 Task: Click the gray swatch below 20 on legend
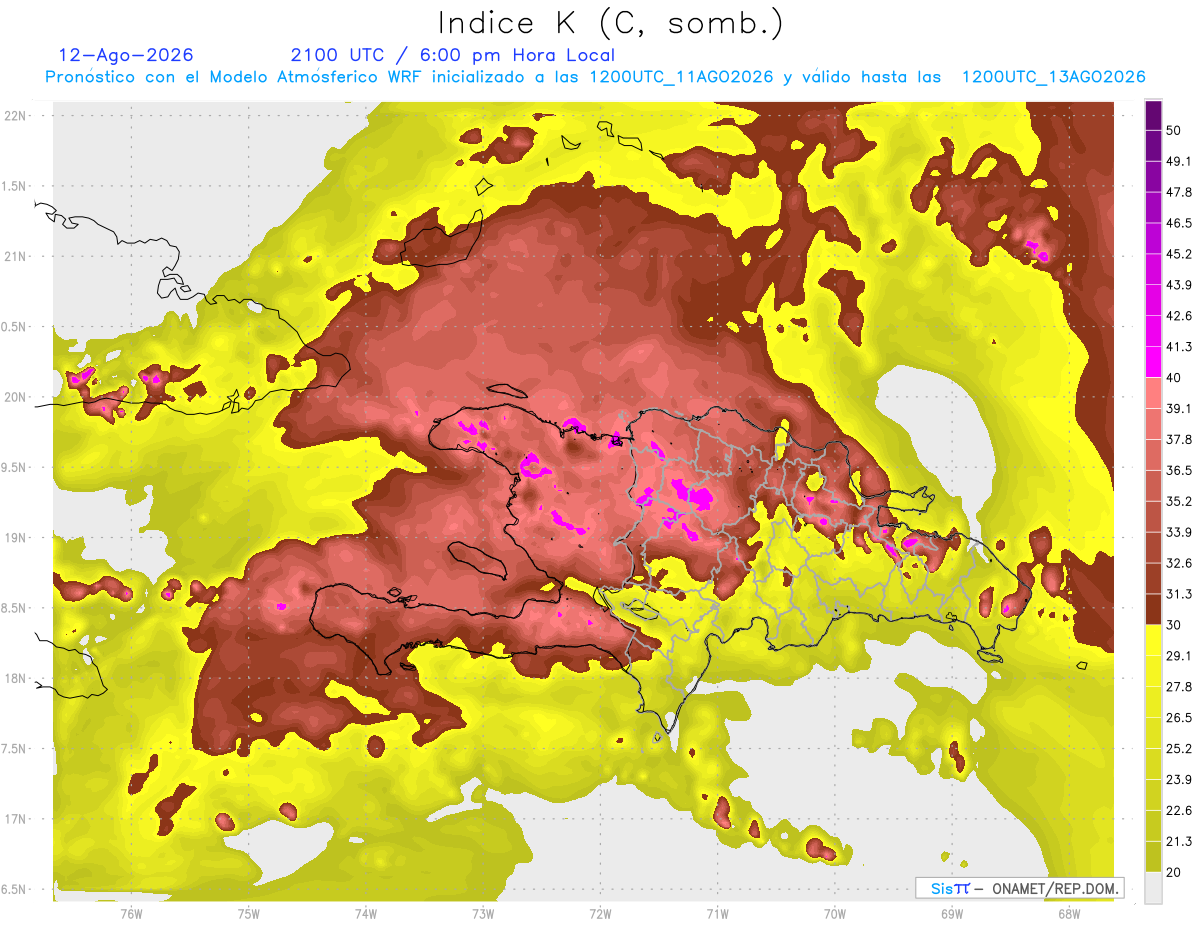(x=1153, y=887)
